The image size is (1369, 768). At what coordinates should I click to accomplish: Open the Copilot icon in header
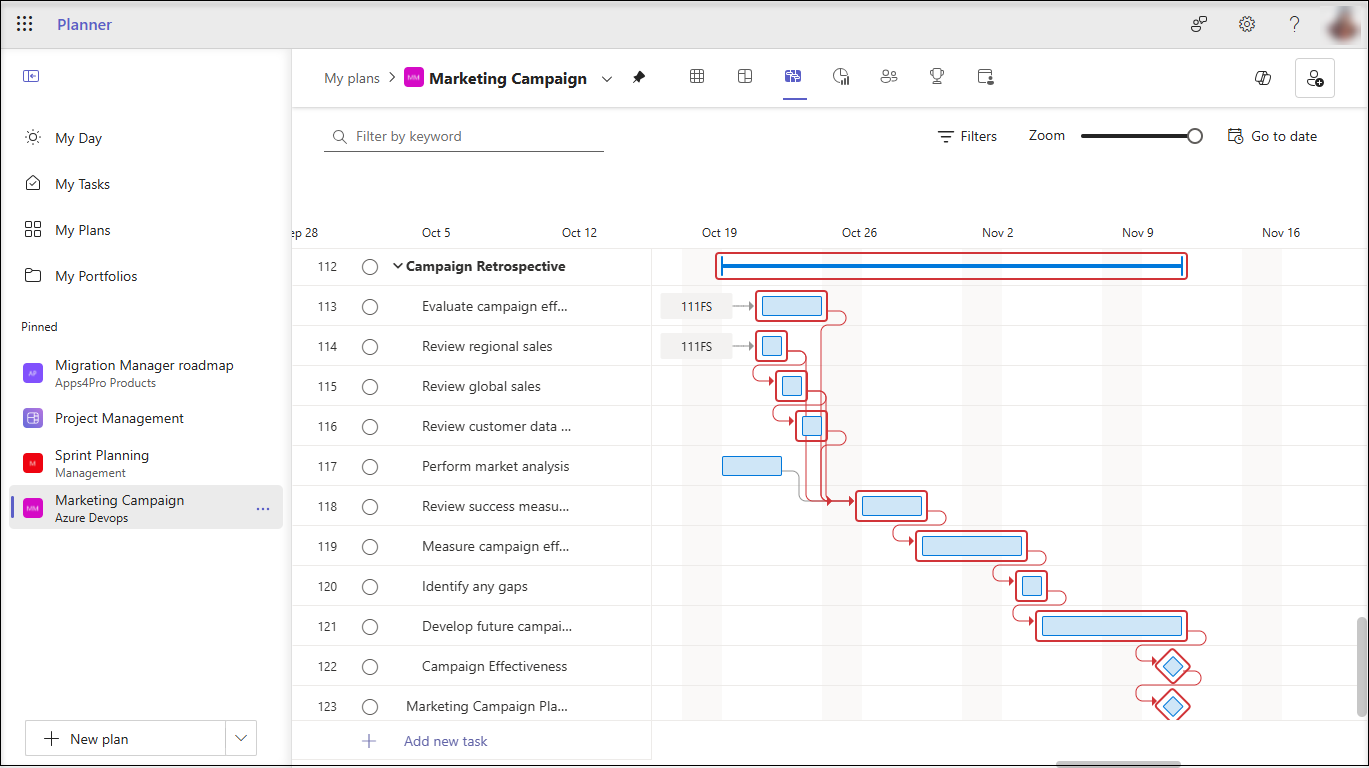[1263, 78]
